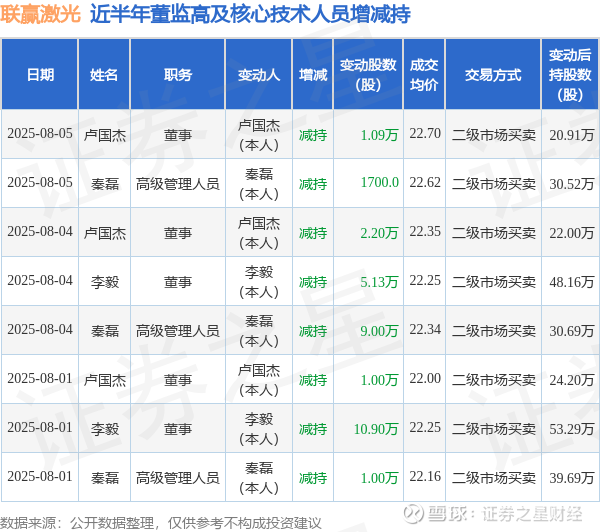This screenshot has width=600, height=532.
Task: Click post-change holdings 20.91万
Action: click(x=572, y=134)
